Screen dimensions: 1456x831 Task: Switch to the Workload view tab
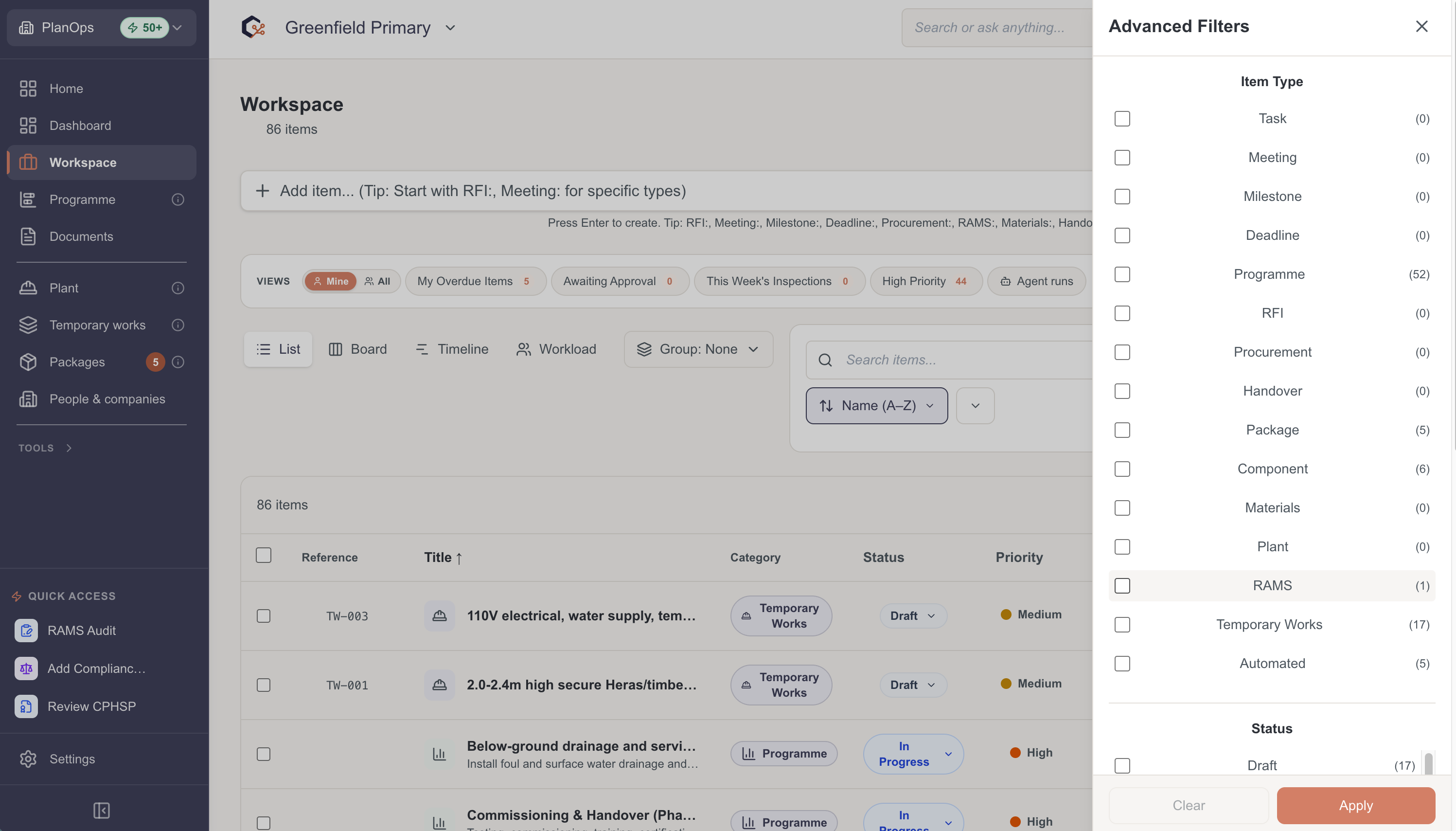click(x=556, y=349)
